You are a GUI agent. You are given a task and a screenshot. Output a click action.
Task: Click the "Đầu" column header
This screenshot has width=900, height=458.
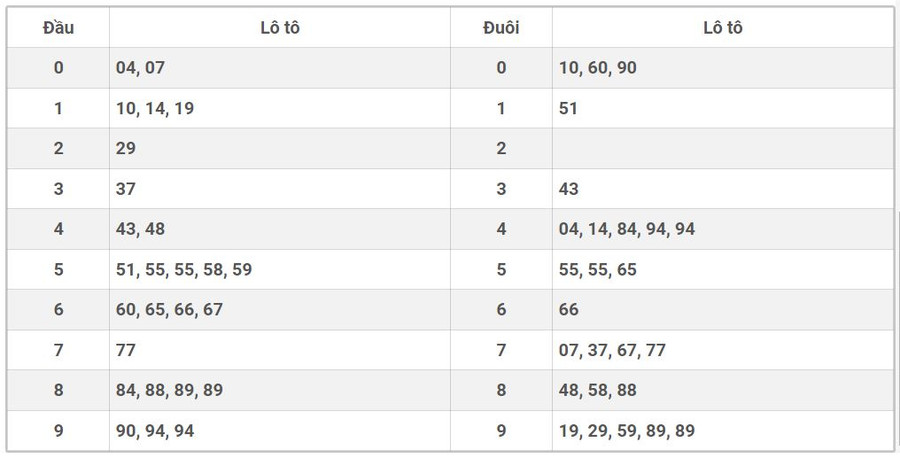click(58, 28)
